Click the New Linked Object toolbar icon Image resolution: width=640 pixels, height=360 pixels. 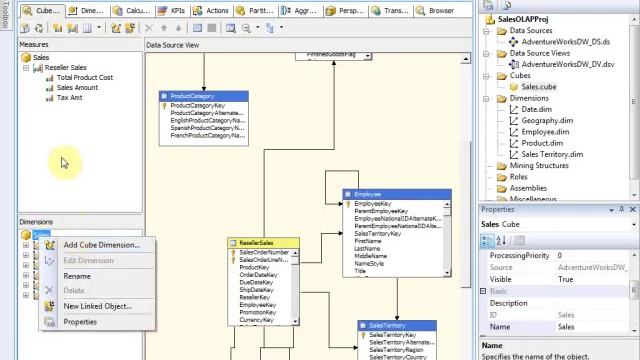pyautogui.click(x=130, y=28)
